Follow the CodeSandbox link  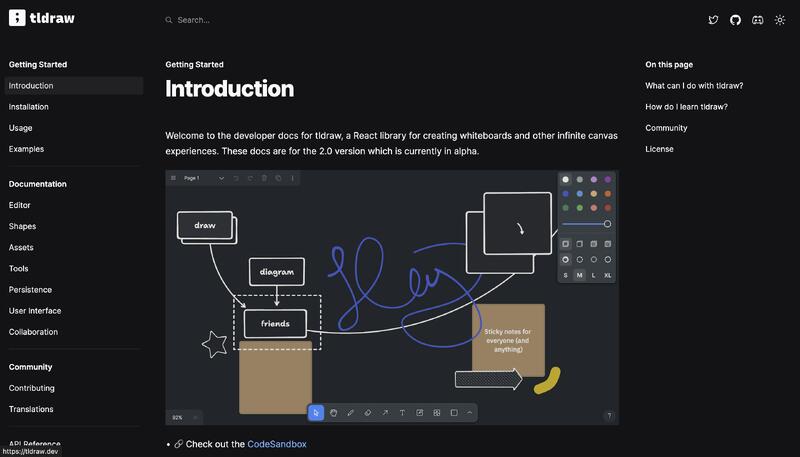point(277,444)
